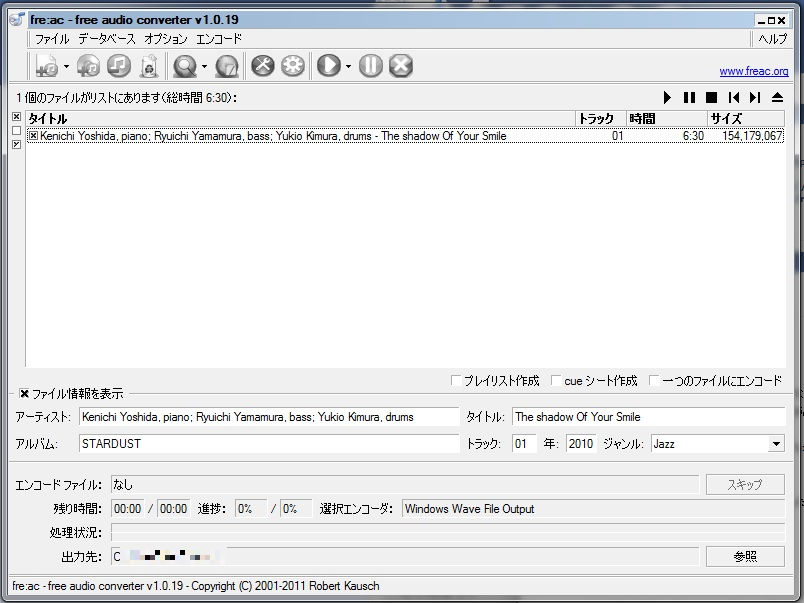Image resolution: width=804 pixels, height=603 pixels.
Task: Stop encoding with the toolbar X icon
Action: (401, 66)
